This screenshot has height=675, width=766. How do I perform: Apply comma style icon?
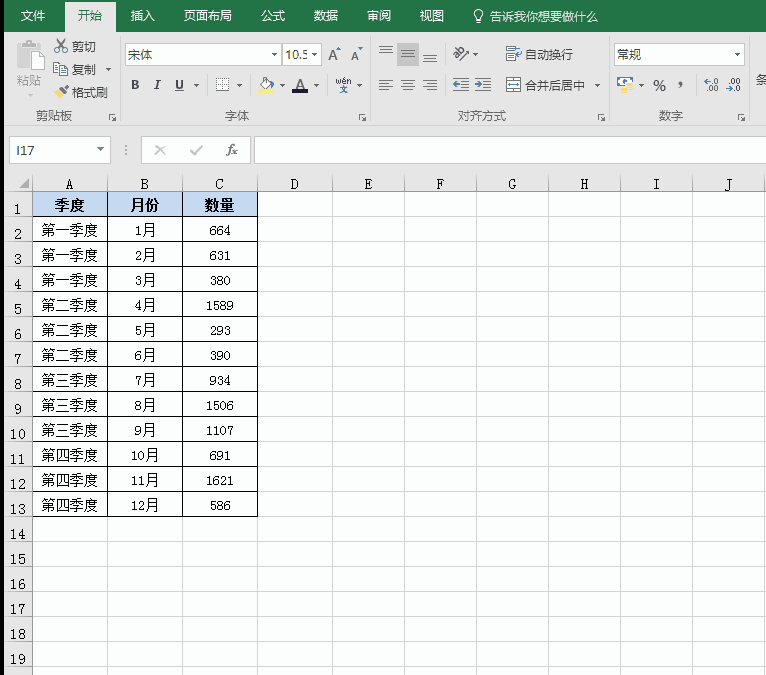[x=681, y=85]
